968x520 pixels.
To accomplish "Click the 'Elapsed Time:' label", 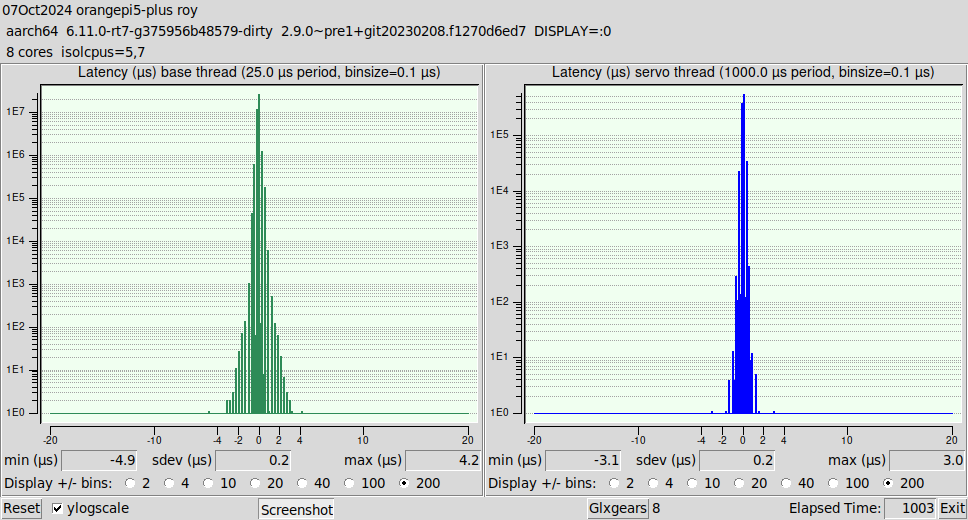I will coord(835,508).
